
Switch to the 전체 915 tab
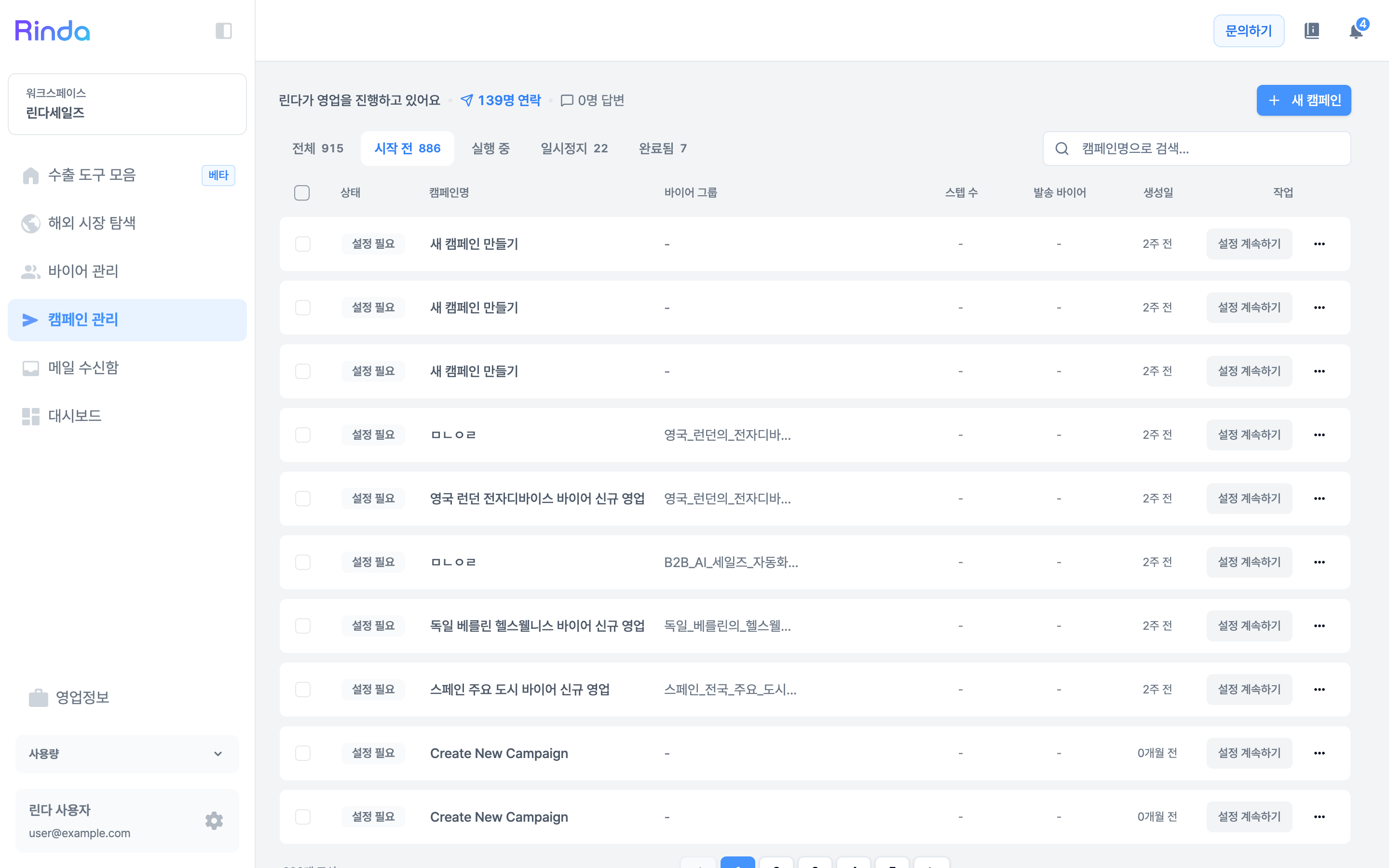[317, 149]
